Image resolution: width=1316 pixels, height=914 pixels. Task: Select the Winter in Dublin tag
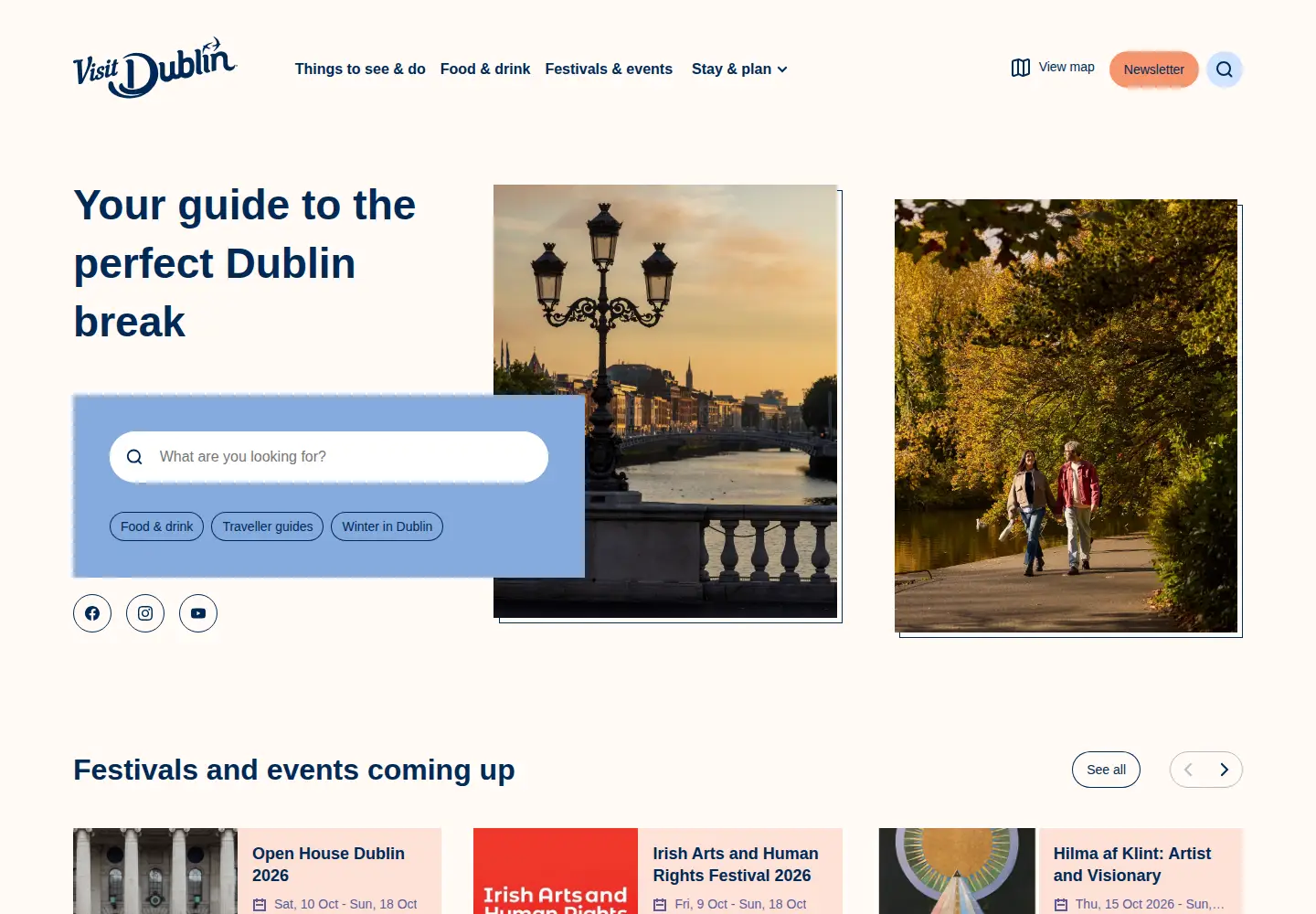[387, 526]
